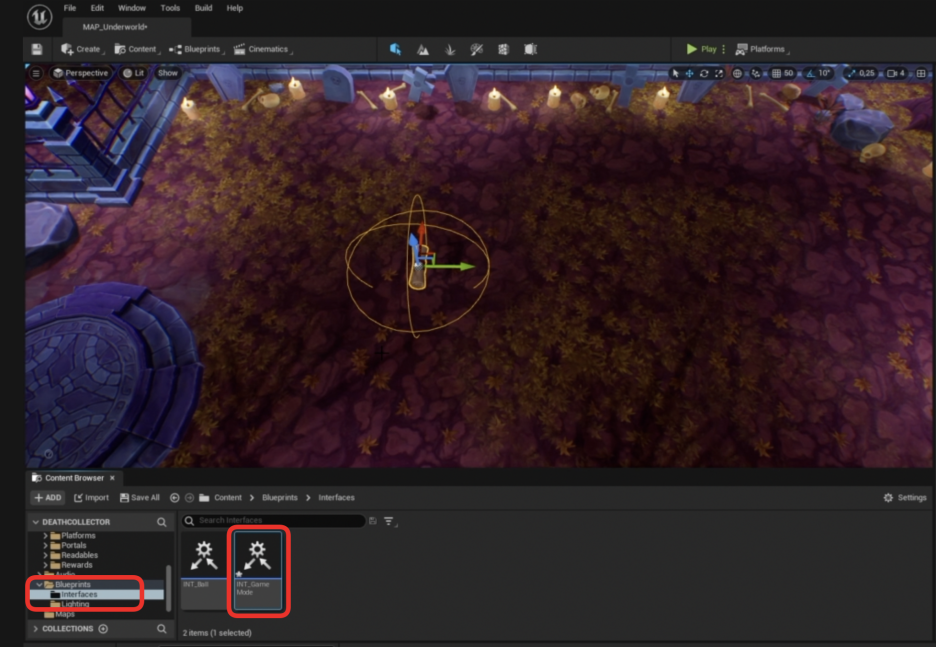Open viewport options hamburger menu
The height and width of the screenshot is (647, 936).
(36, 73)
